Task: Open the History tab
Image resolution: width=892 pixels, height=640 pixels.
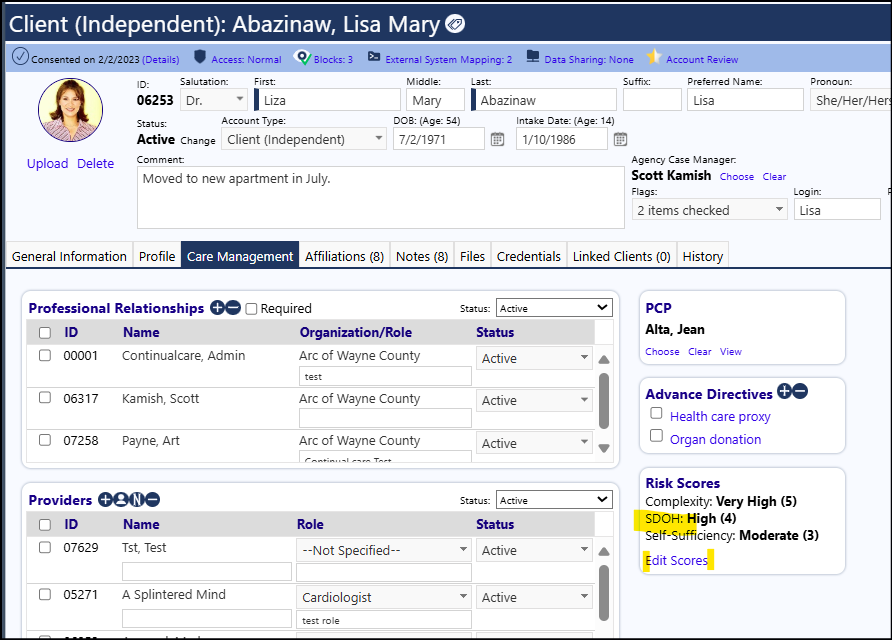Action: click(703, 257)
